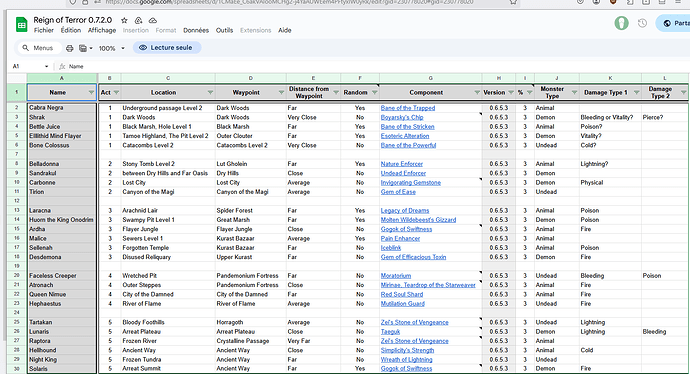Click the Lecture seule button
The width and height of the screenshot is (690, 374).
click(x=167, y=48)
